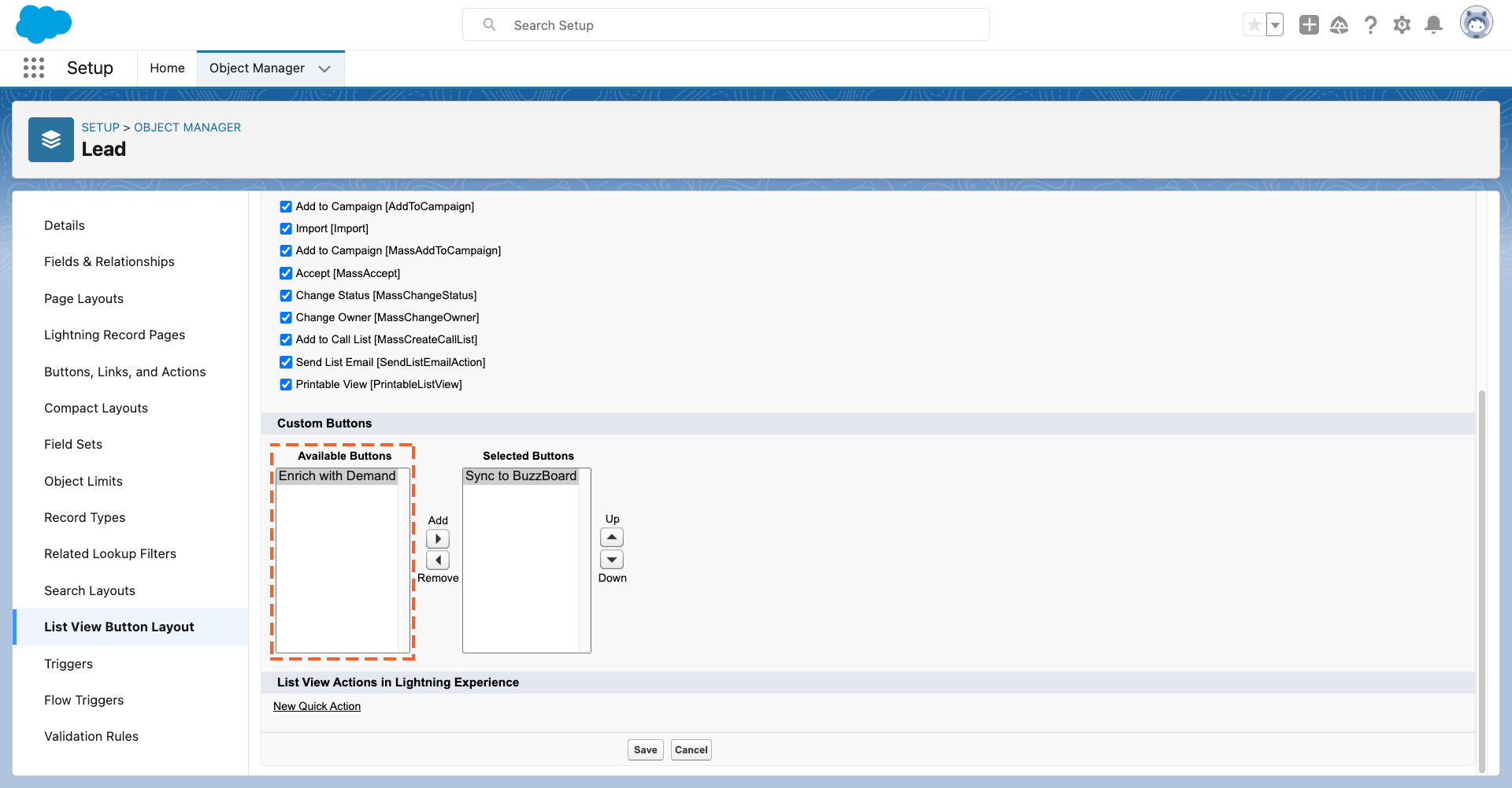Open Field Sets
The height and width of the screenshot is (788, 1512).
73,445
